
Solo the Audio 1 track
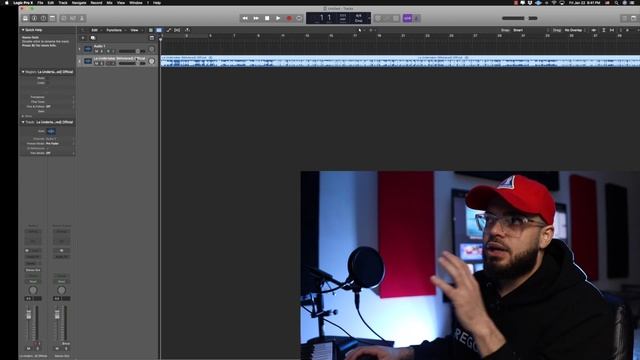pos(102,51)
